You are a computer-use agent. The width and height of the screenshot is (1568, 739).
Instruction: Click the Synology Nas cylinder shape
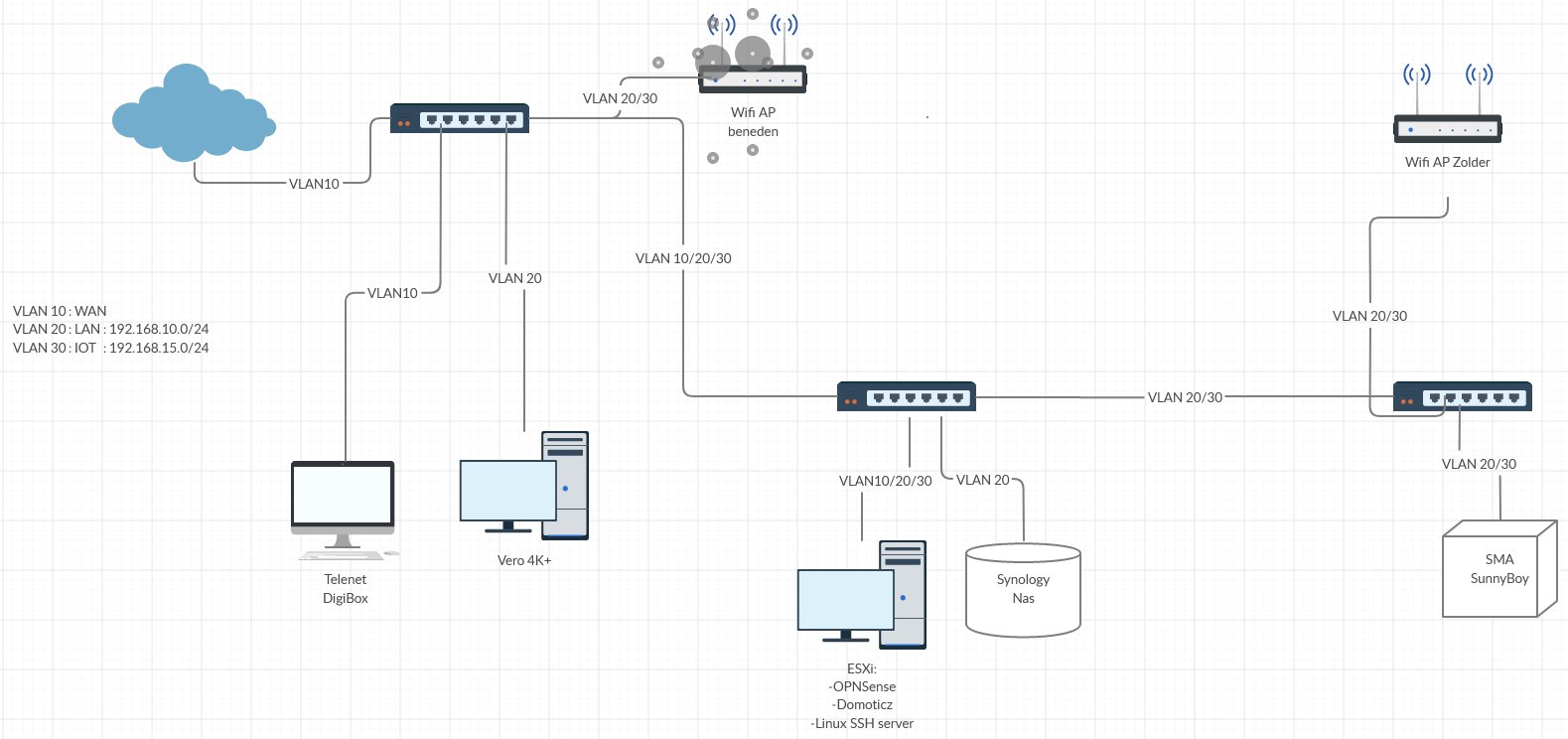coord(1023,589)
